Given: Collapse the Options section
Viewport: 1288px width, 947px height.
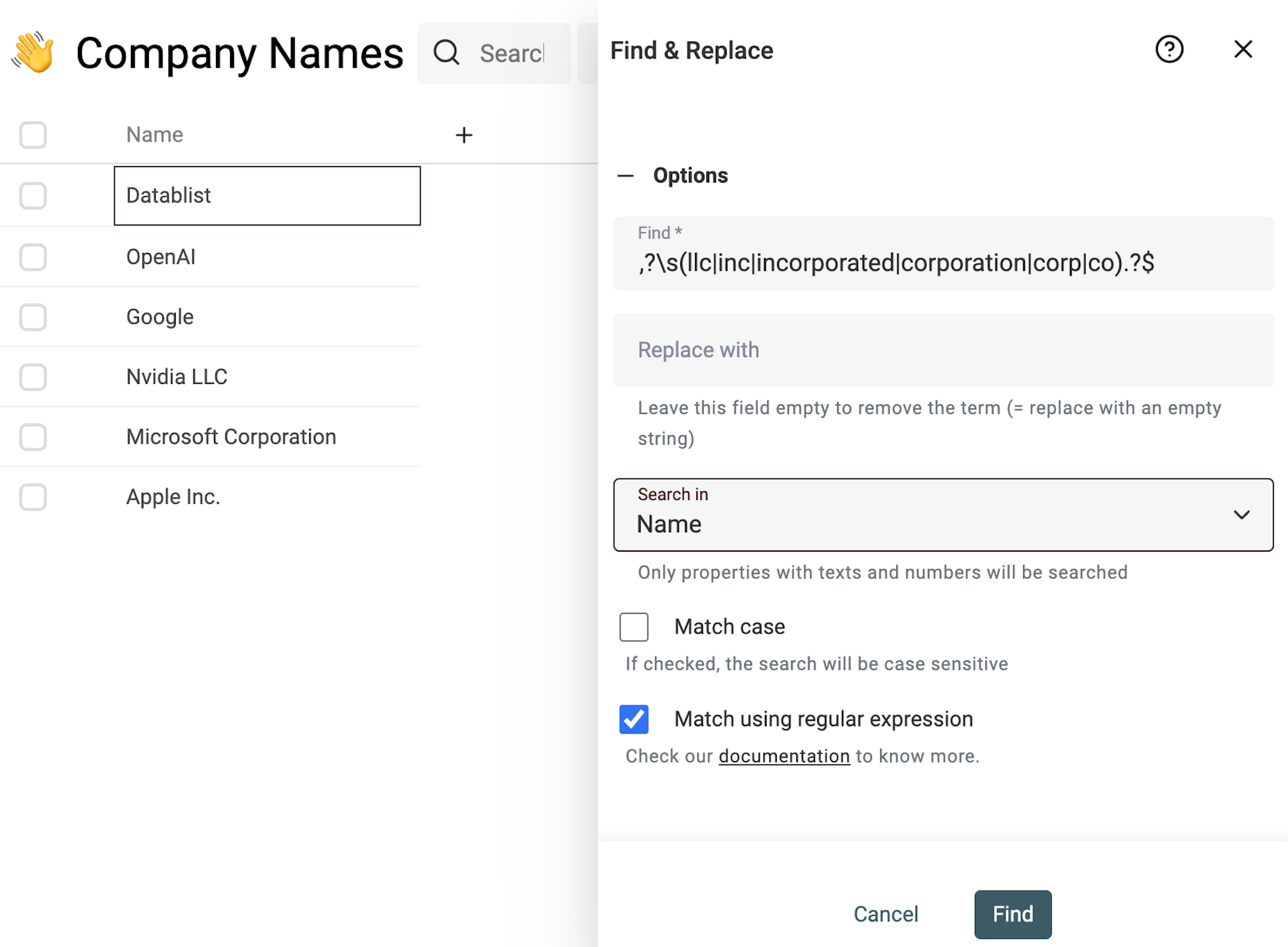Looking at the screenshot, I should click(625, 175).
